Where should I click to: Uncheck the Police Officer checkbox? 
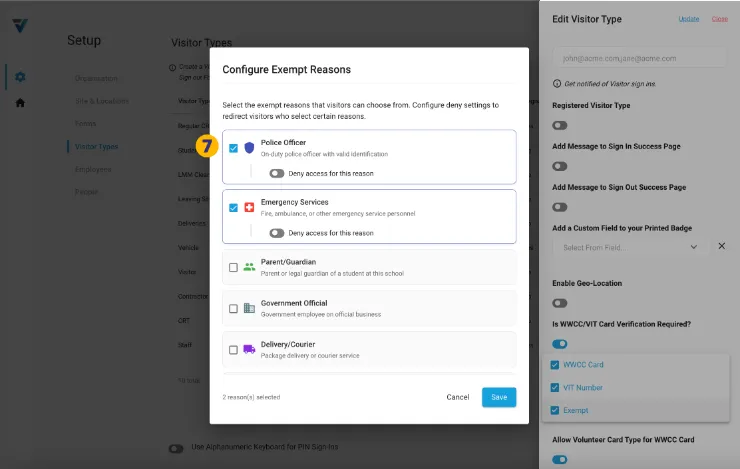point(233,148)
